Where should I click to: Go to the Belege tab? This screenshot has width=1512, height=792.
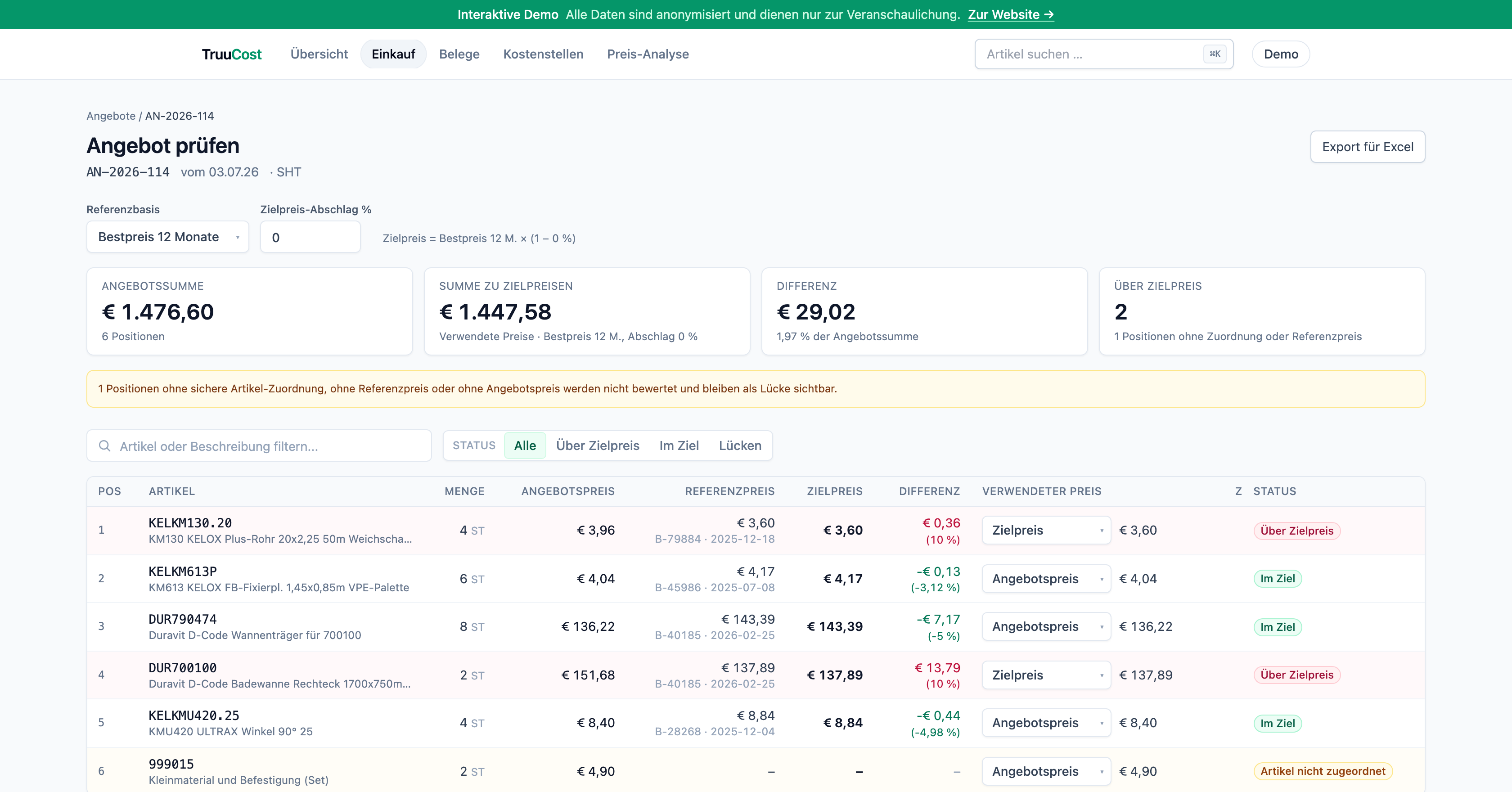pos(459,54)
